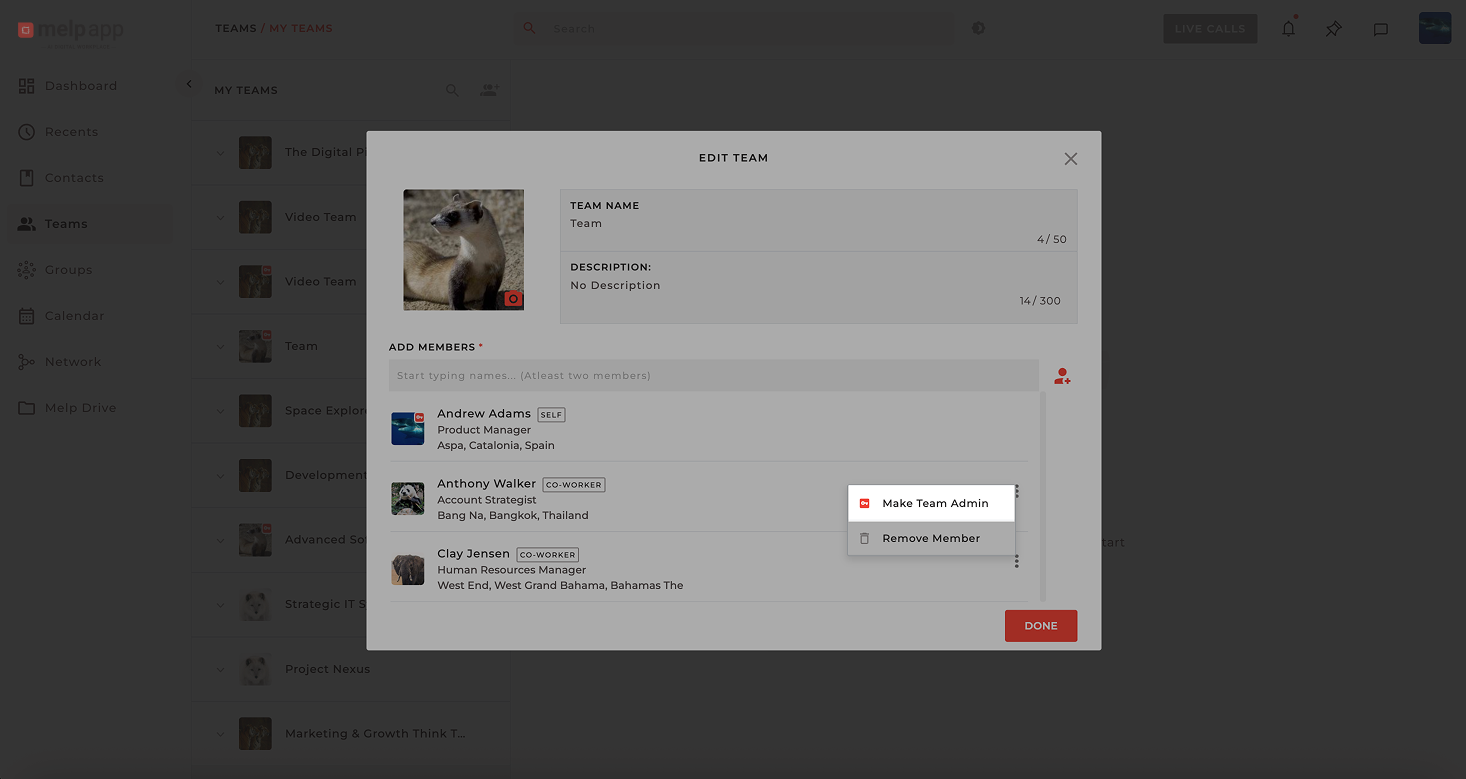This screenshot has height=779, width=1466.
Task: Click the camera icon on the team photo
Action: point(513,299)
